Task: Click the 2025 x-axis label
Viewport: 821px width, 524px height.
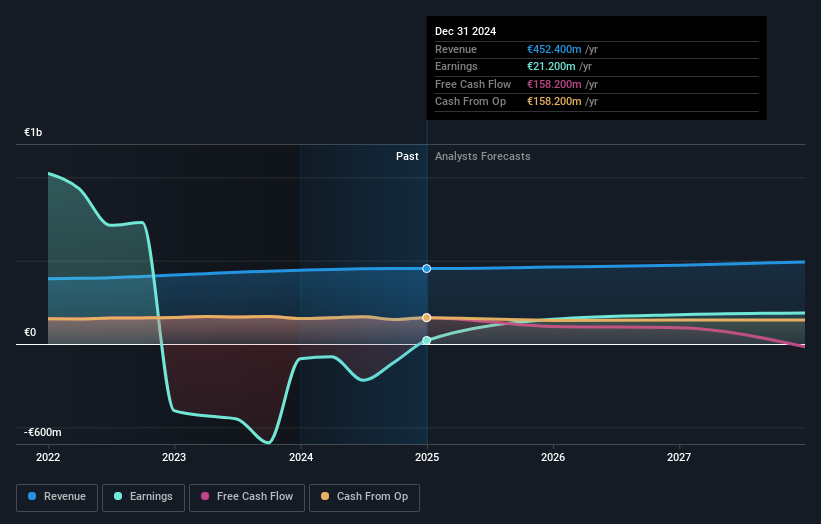Action: pos(427,457)
